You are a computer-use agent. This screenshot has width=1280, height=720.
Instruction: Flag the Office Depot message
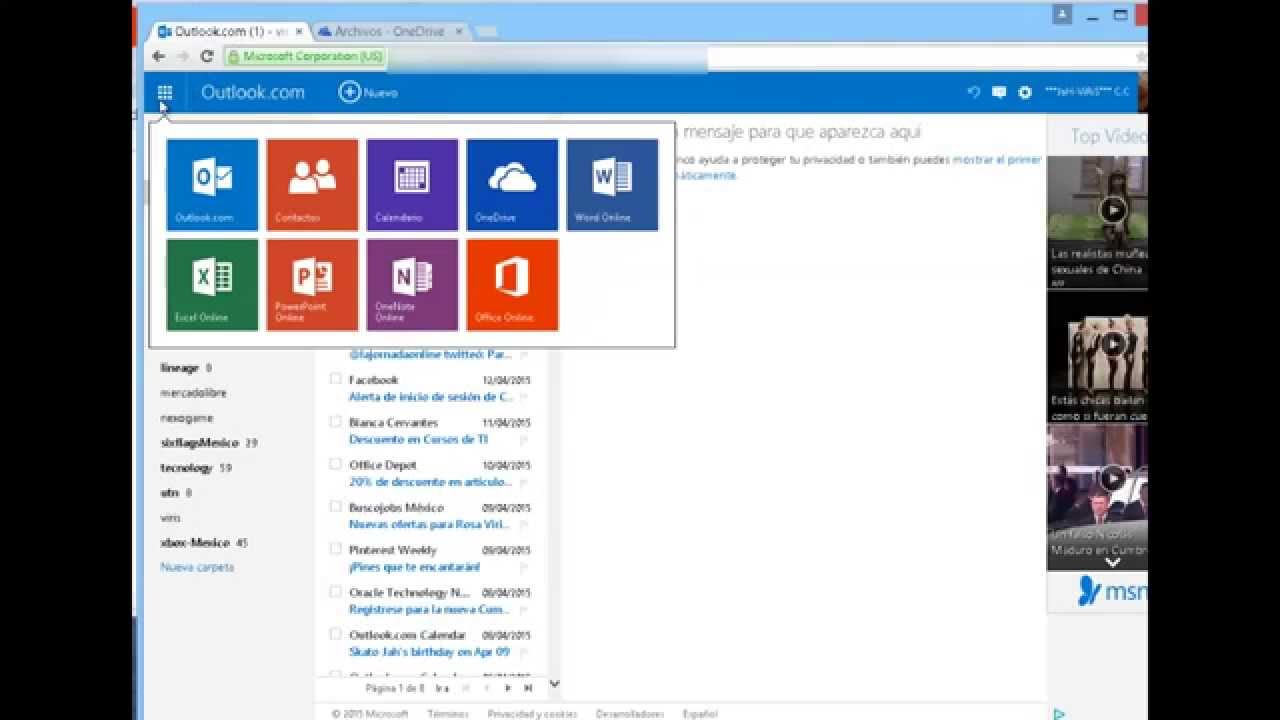523,482
